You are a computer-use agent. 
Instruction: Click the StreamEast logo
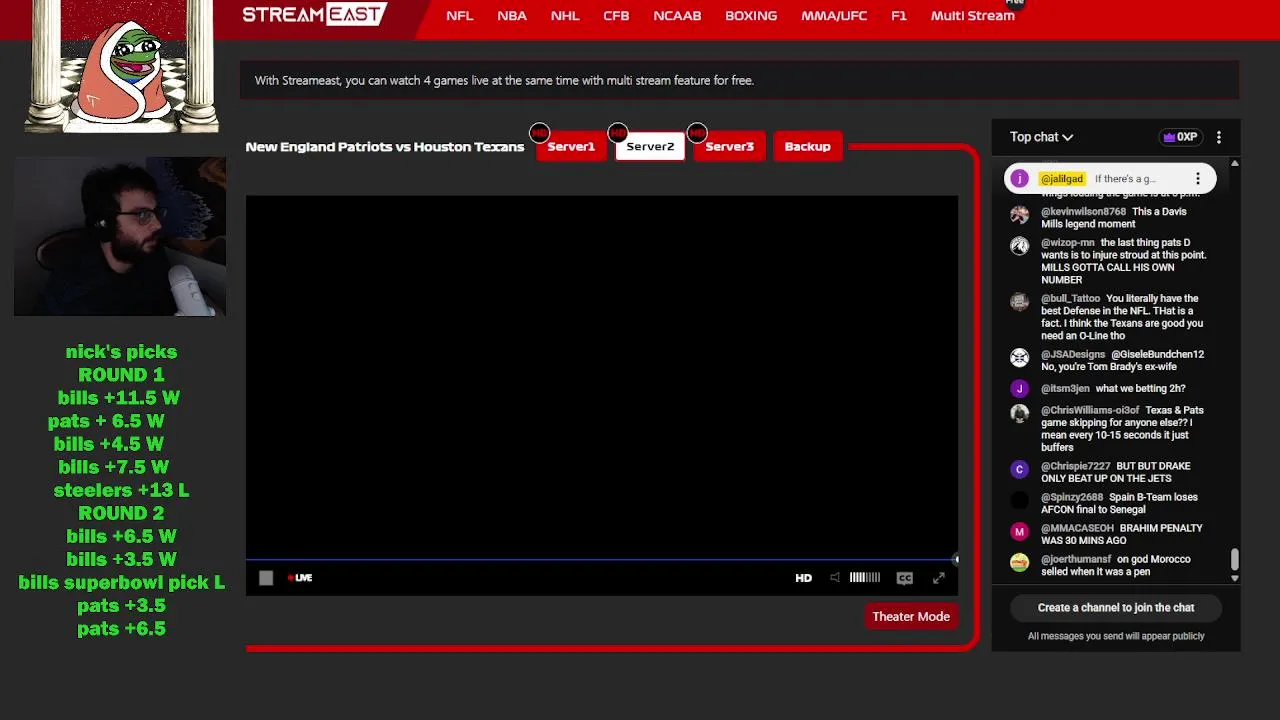point(314,14)
